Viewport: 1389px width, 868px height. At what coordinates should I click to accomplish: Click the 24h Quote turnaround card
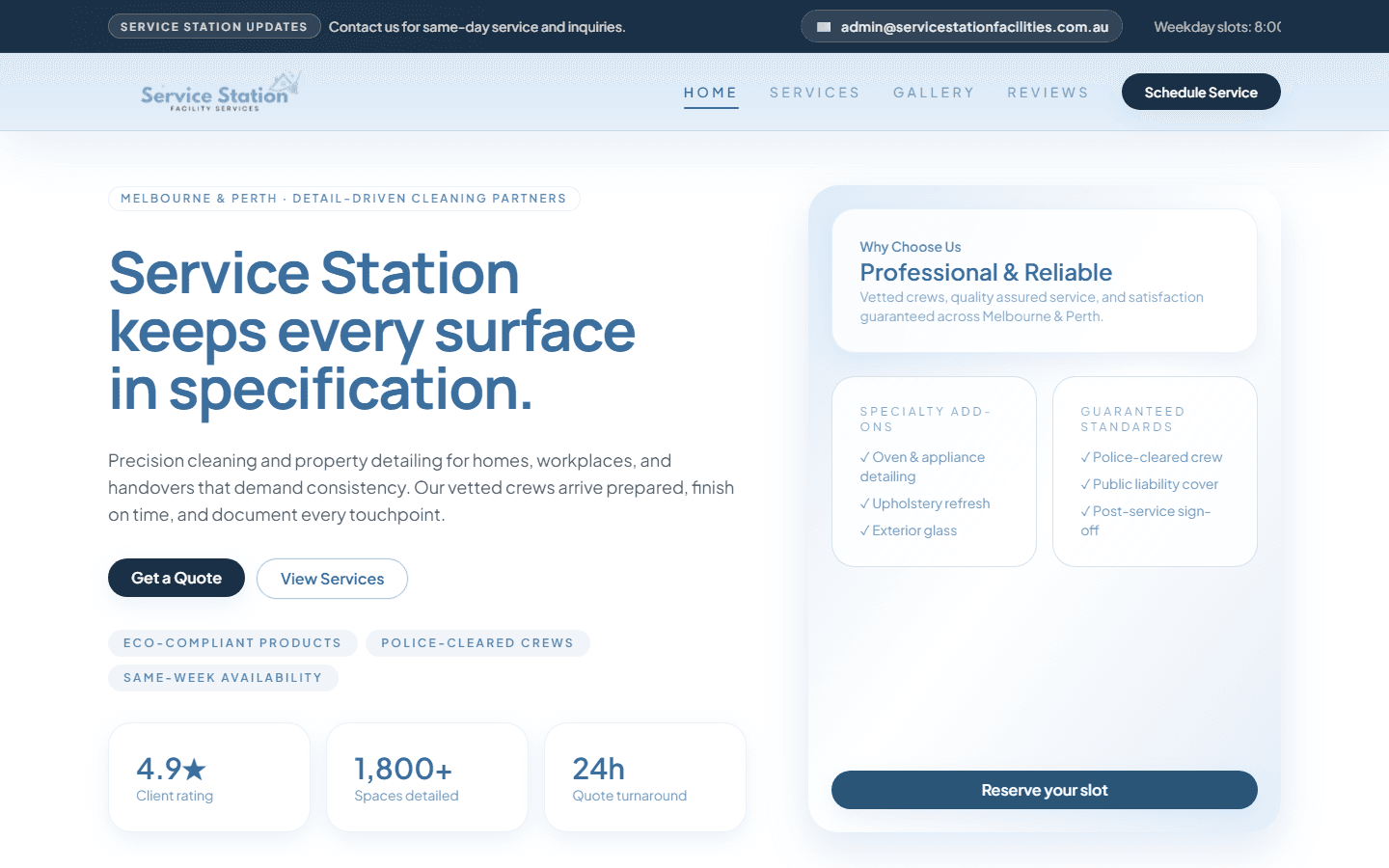click(645, 777)
